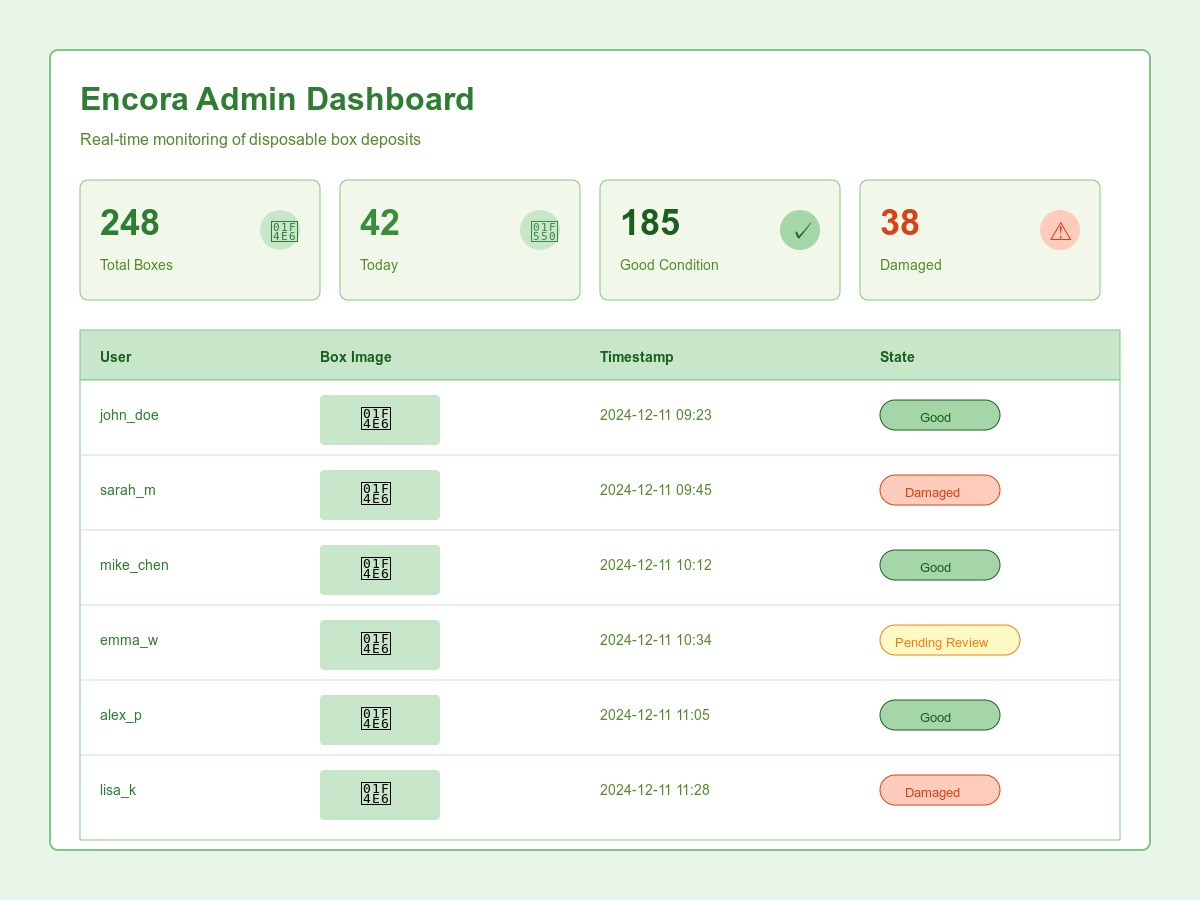1200x900 pixels.
Task: Open mike_chen's box image thumbnail
Action: 380,570
